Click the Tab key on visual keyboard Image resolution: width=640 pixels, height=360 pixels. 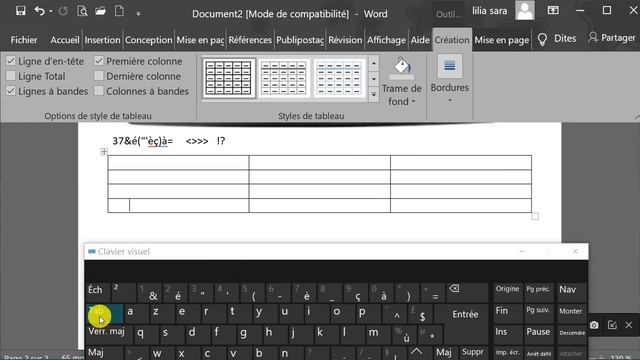click(104, 313)
